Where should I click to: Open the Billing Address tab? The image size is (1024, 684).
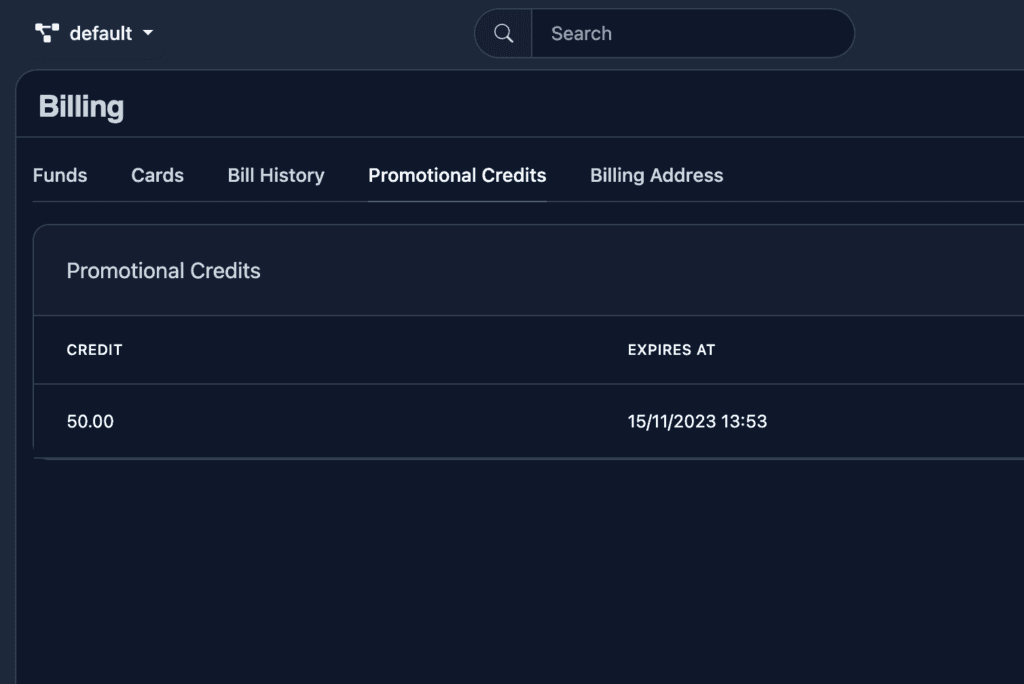pos(656,175)
